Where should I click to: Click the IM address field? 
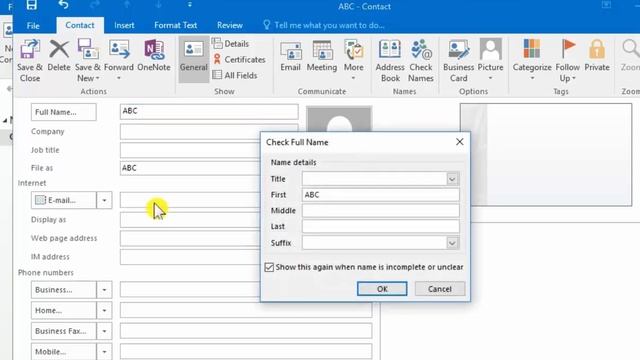(190, 257)
